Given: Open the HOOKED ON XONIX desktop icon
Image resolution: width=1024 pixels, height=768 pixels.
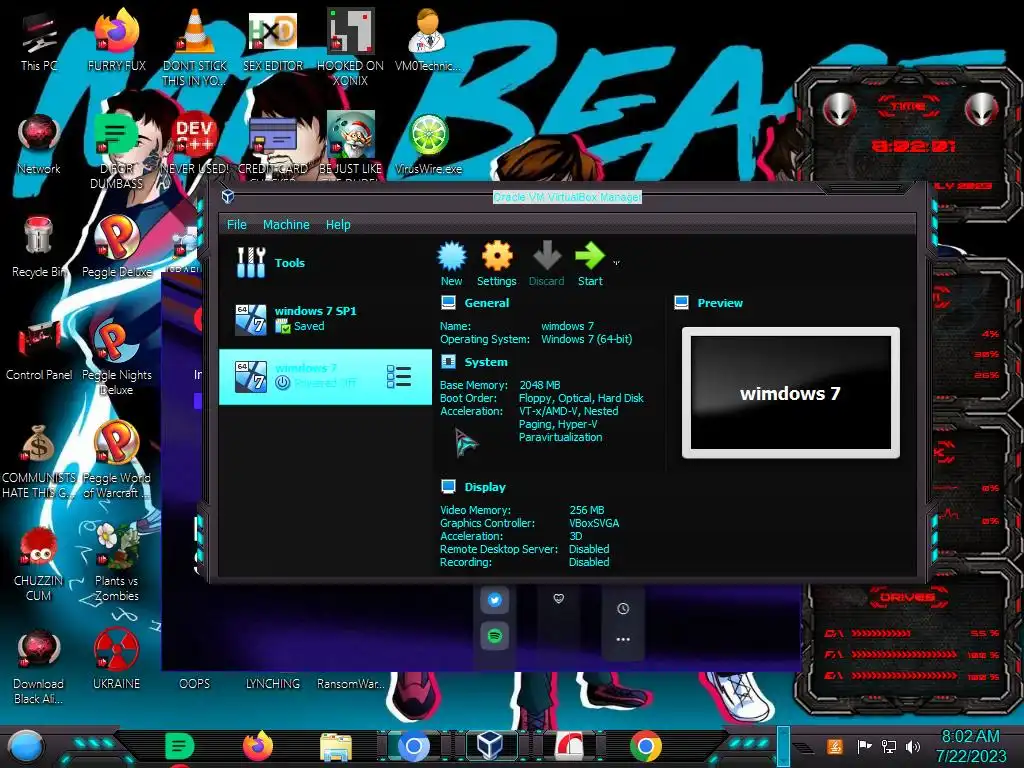Looking at the screenshot, I should pyautogui.click(x=350, y=47).
